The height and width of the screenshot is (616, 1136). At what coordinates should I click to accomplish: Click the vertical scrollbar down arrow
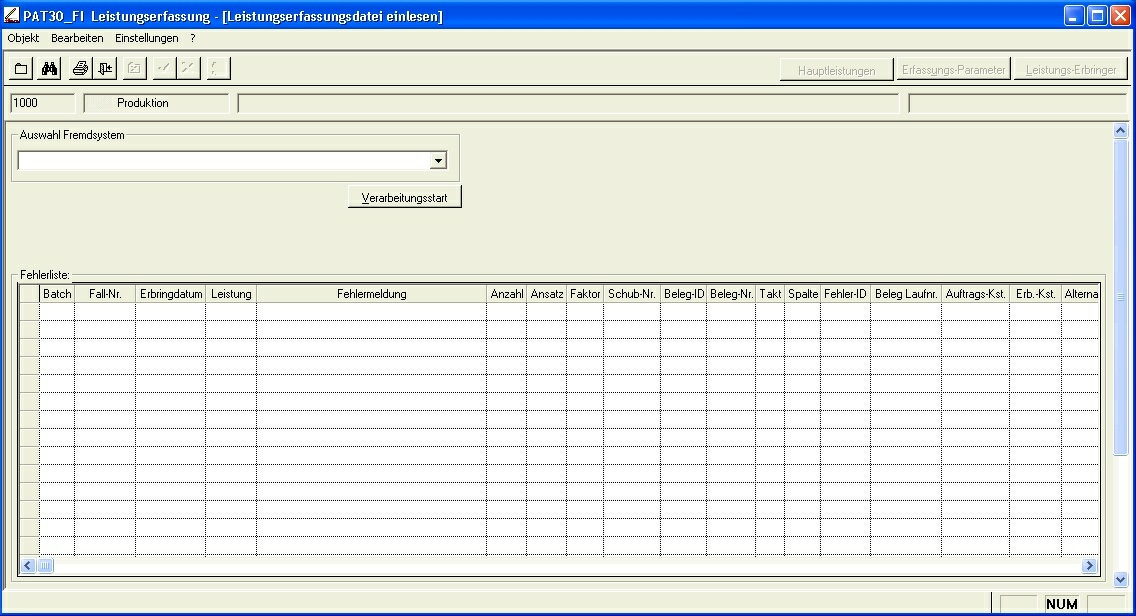tap(1120, 579)
